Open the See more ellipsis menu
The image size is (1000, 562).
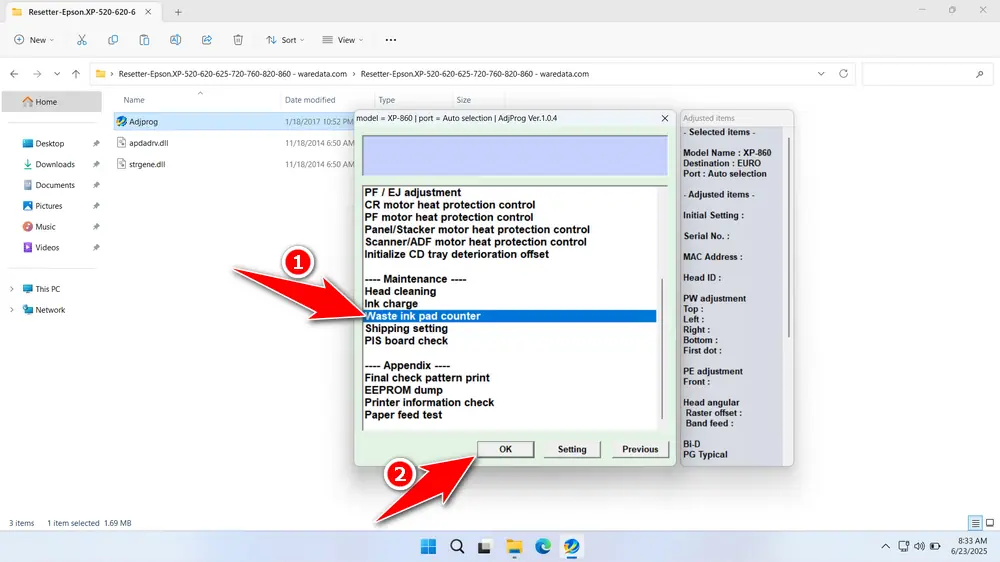[x=391, y=40]
